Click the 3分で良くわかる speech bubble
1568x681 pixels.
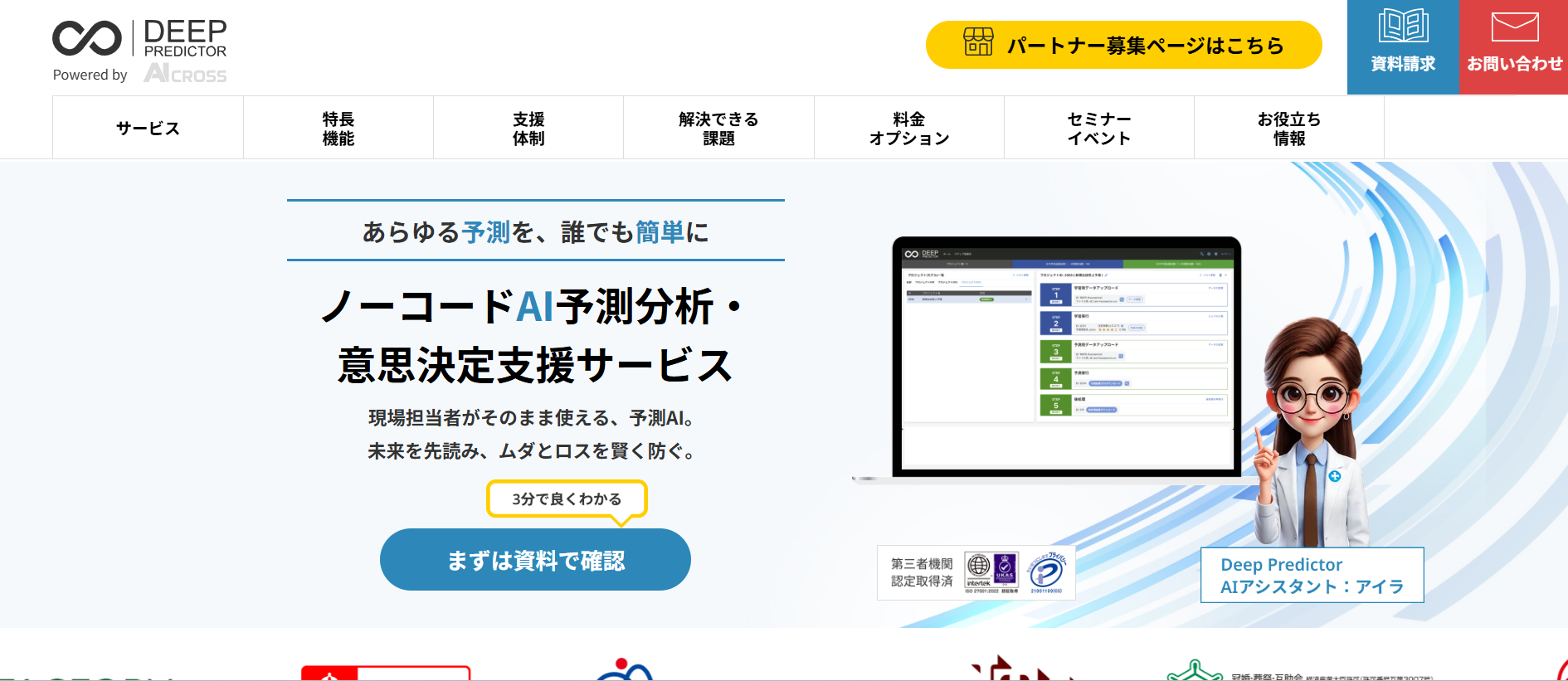tap(567, 499)
